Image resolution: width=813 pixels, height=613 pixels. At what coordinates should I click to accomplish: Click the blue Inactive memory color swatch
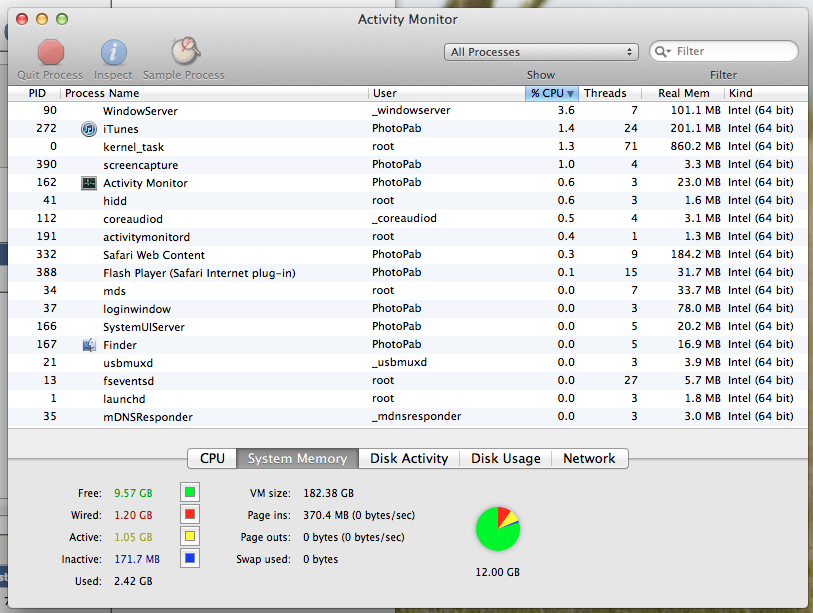click(x=190, y=559)
